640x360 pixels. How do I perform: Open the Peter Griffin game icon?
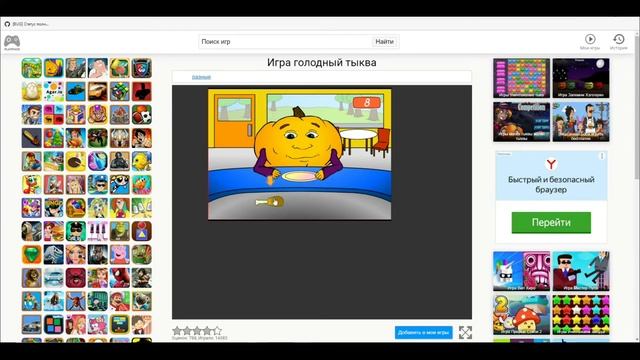click(98, 68)
